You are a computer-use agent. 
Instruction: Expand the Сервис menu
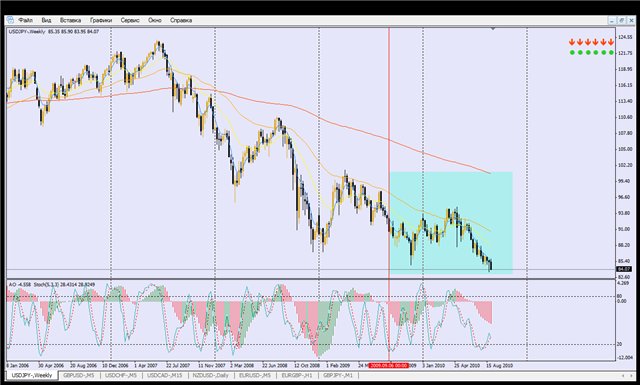(x=130, y=20)
